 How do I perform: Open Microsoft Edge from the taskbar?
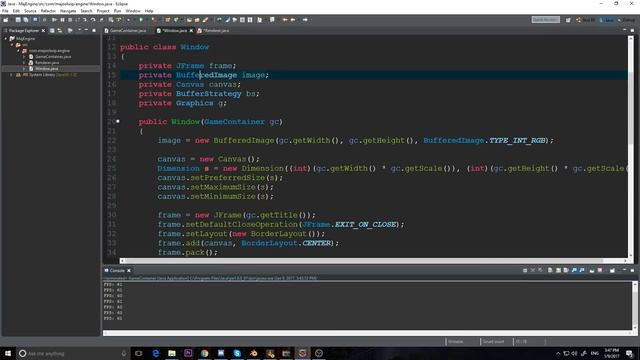[156, 353]
